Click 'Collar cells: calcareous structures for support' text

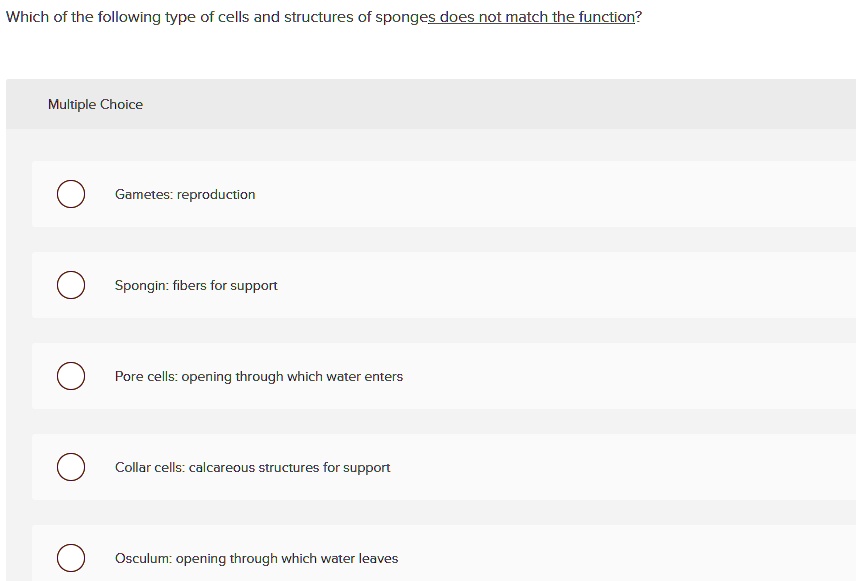click(x=252, y=467)
